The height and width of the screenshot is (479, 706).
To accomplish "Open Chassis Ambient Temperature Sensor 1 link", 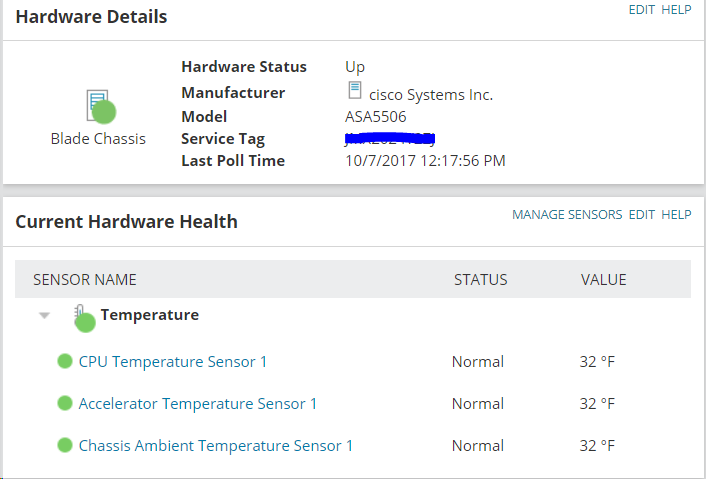I will 216,445.
